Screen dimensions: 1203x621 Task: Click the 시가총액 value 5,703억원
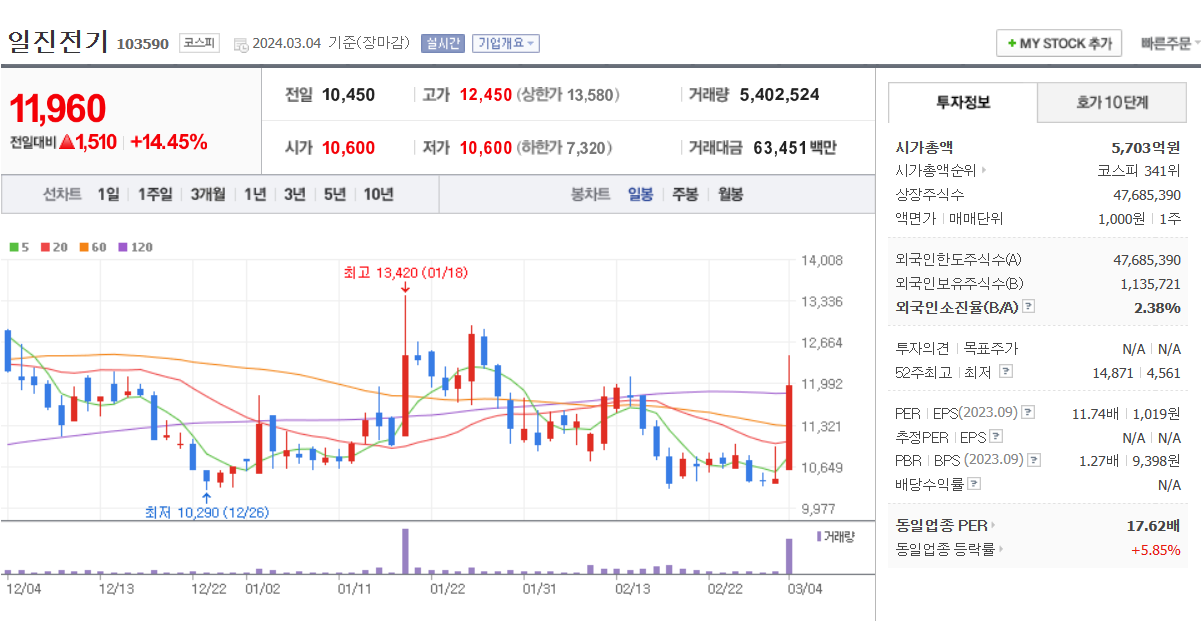(1146, 147)
